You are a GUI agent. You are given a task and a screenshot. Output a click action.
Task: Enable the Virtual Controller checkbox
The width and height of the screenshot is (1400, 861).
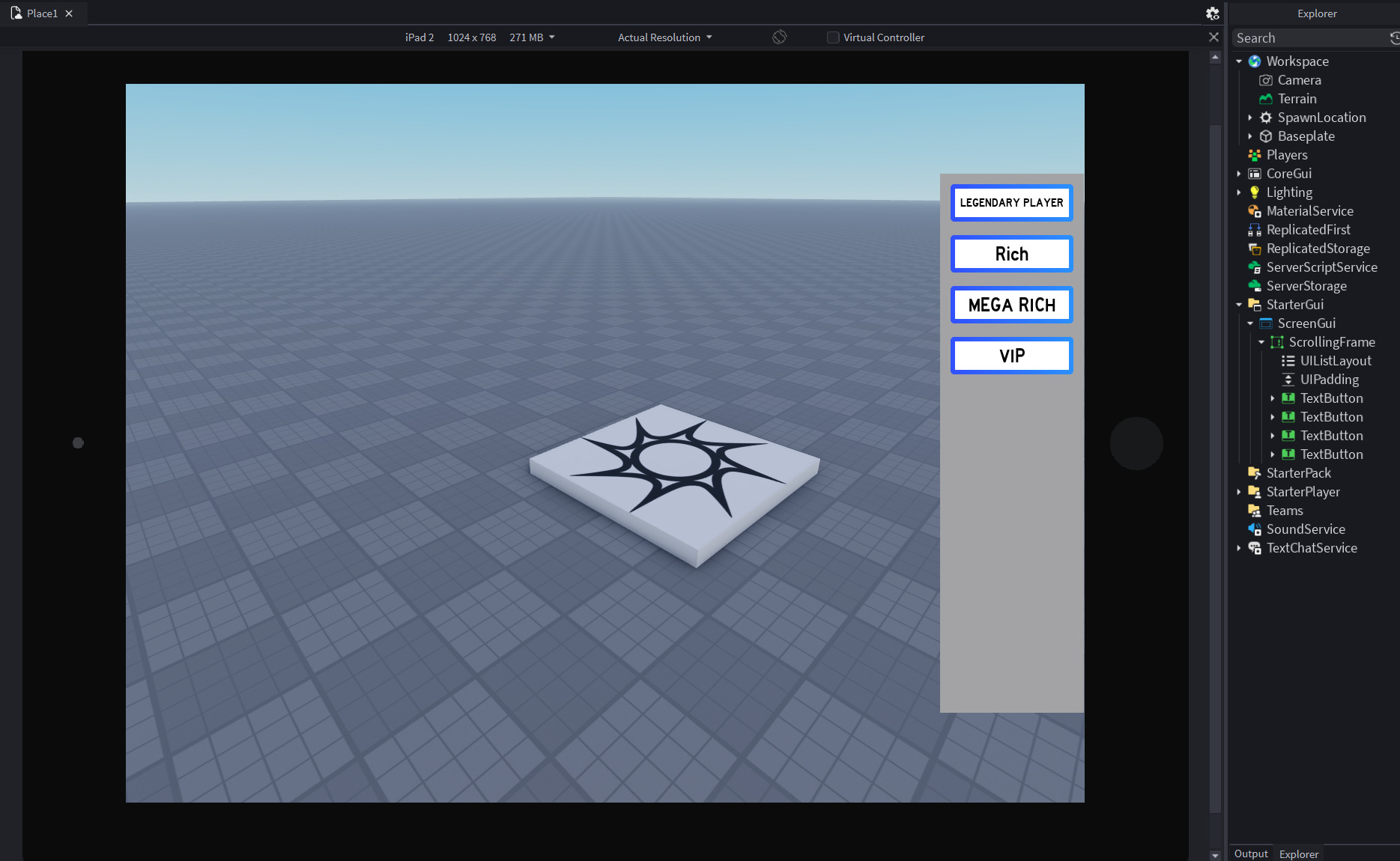[x=833, y=37]
